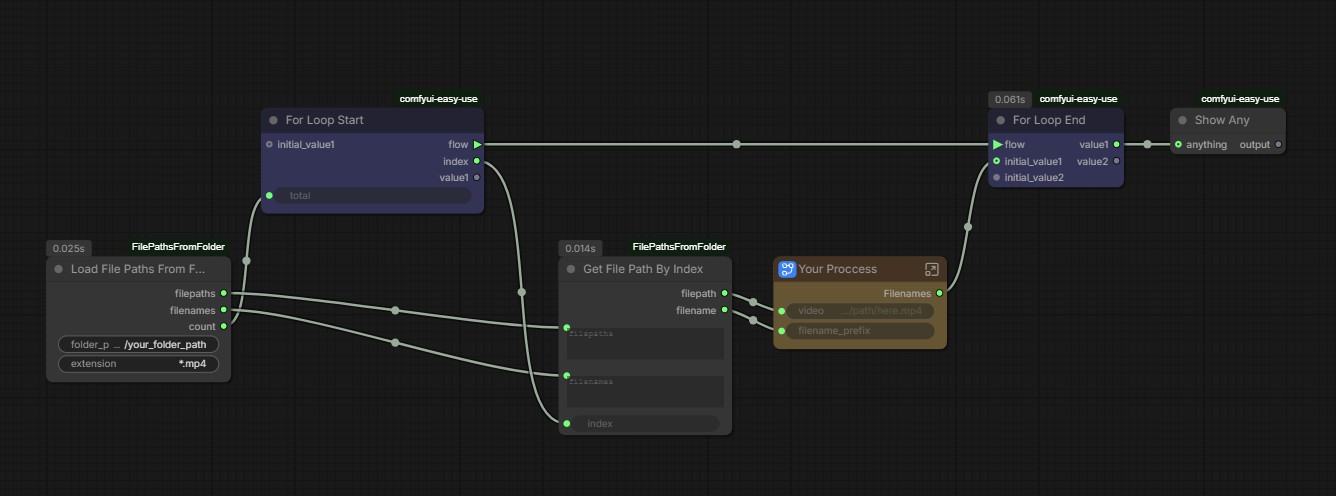Click the 0.014s execution time badge

coord(581,248)
